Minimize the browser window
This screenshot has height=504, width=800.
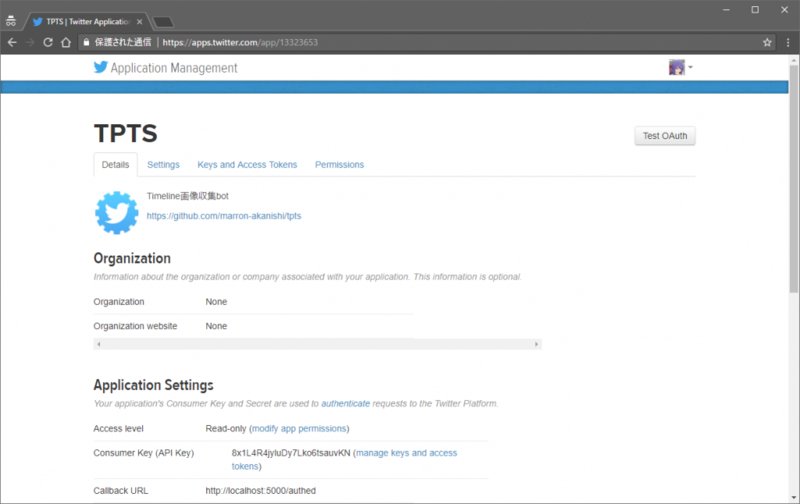click(726, 10)
